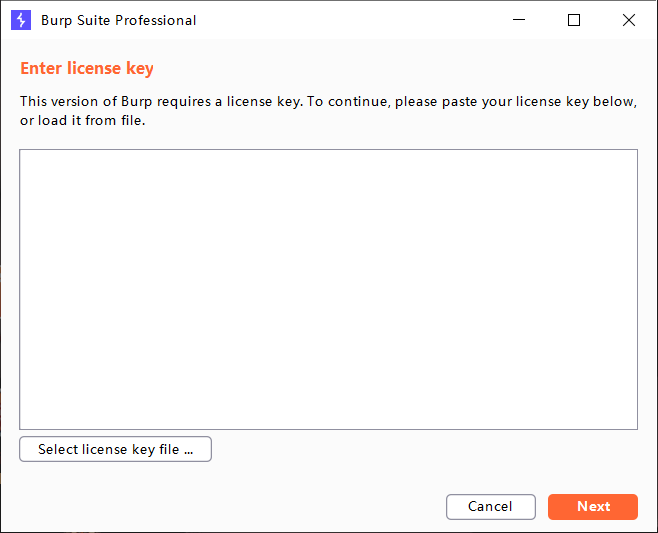Minimize the Burp Suite Professional window

point(519,20)
